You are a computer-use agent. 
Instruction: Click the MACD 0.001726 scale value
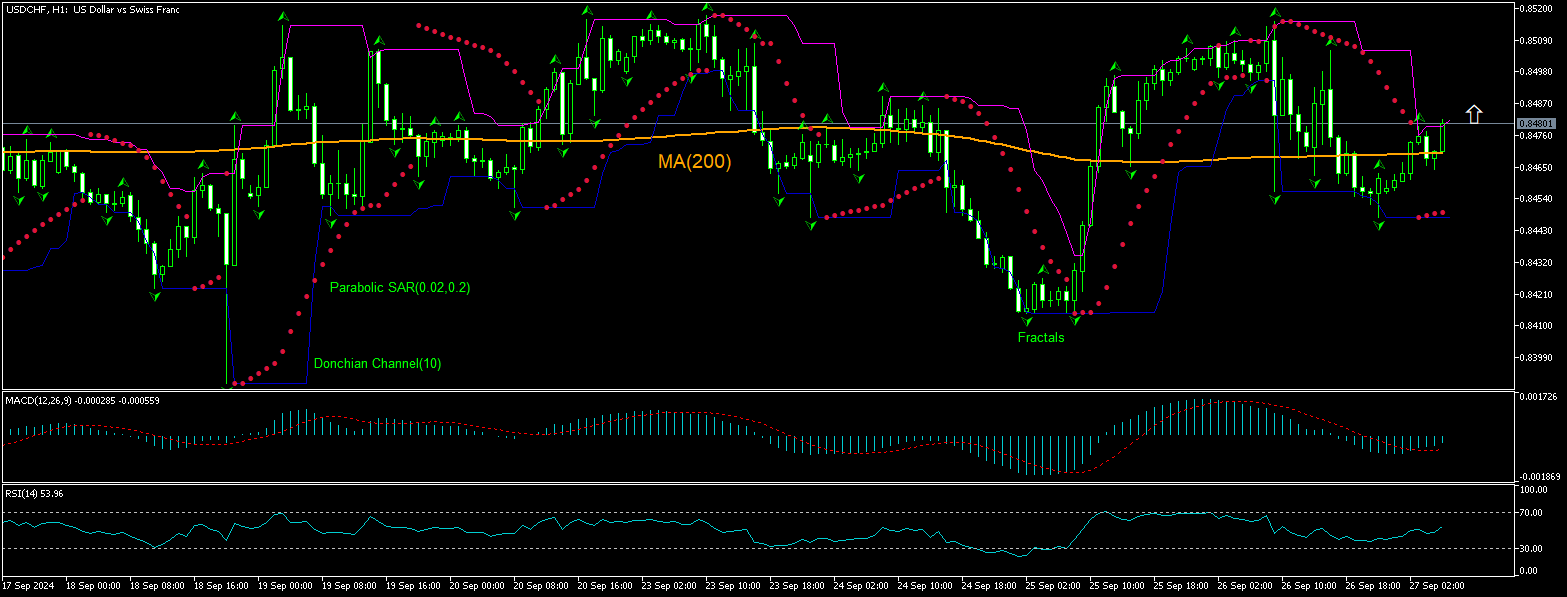click(x=1538, y=399)
